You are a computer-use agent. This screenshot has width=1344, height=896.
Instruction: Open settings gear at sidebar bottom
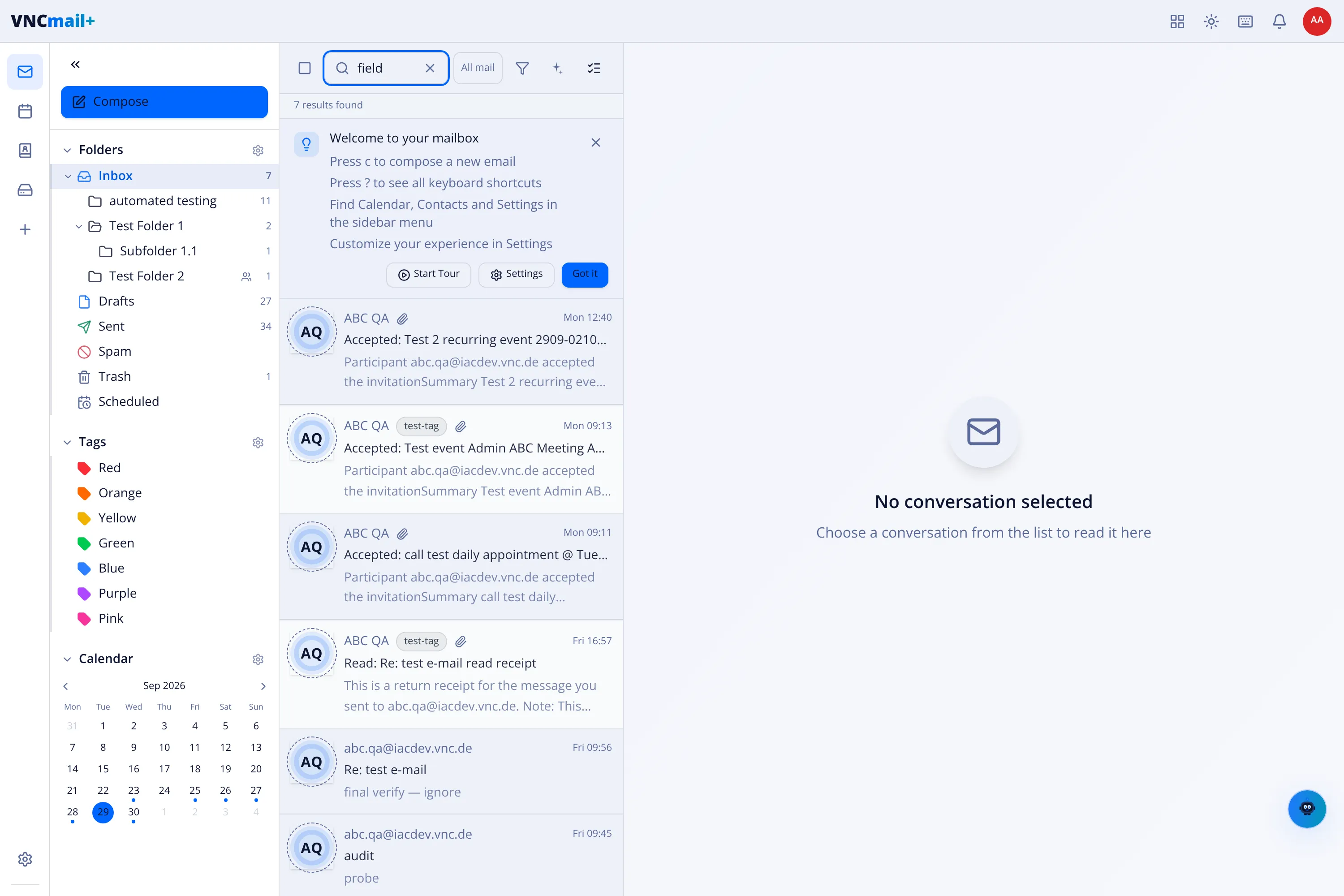click(25, 859)
